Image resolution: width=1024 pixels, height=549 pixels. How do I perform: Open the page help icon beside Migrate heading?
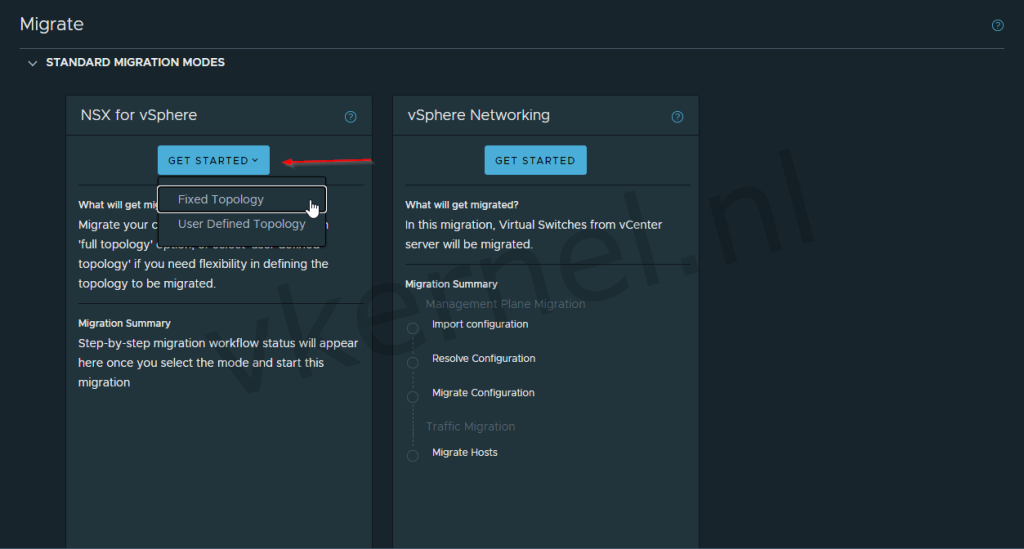click(997, 25)
